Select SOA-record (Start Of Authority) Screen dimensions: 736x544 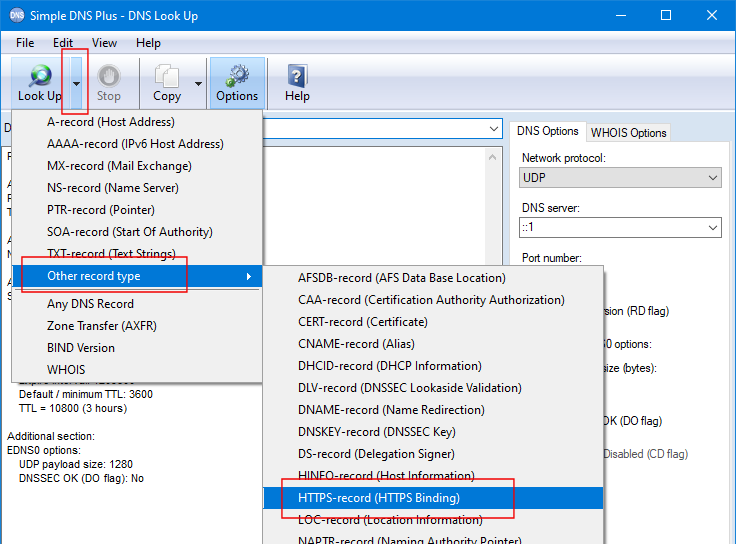click(137, 232)
